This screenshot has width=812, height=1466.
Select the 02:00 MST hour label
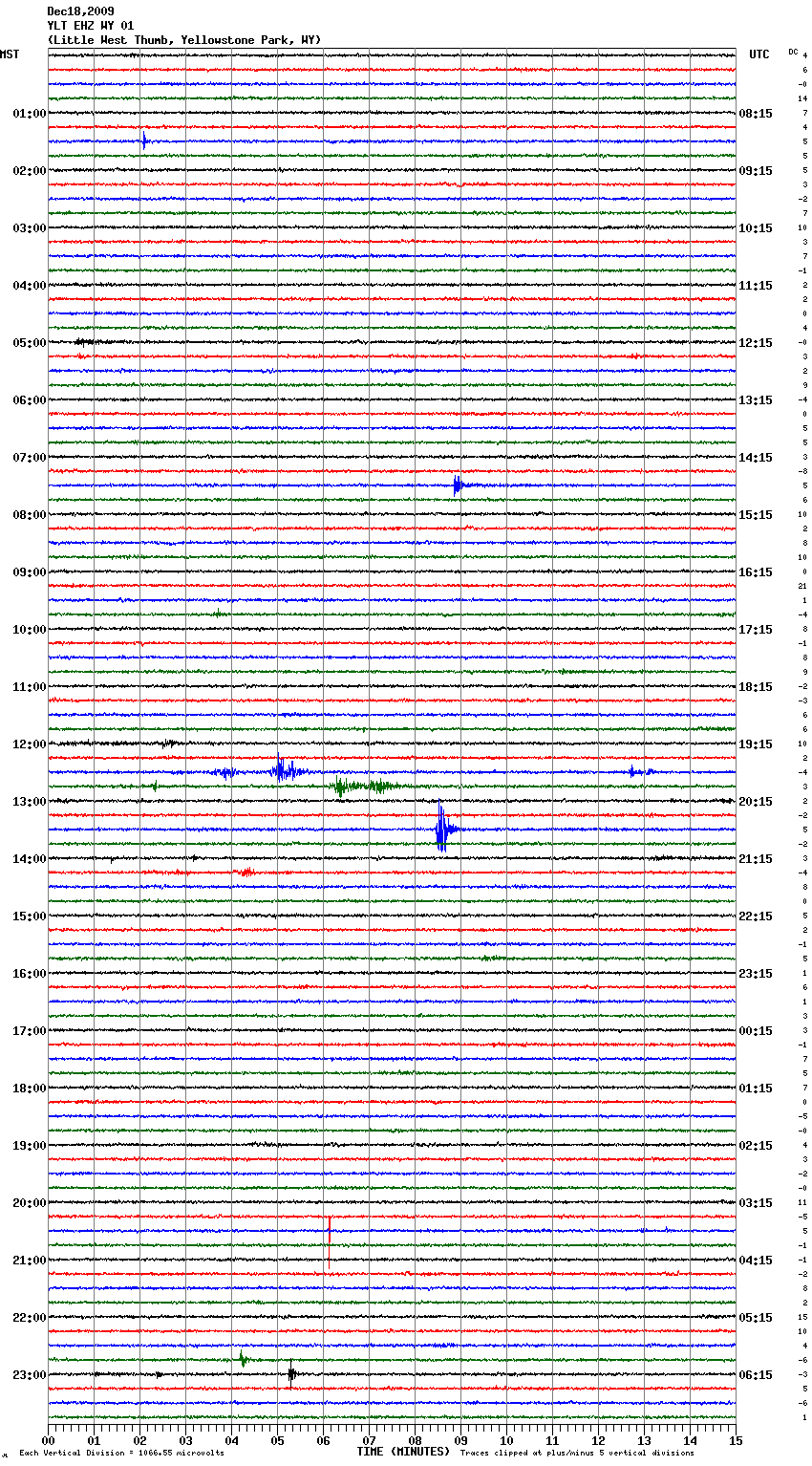pyautogui.click(x=30, y=171)
